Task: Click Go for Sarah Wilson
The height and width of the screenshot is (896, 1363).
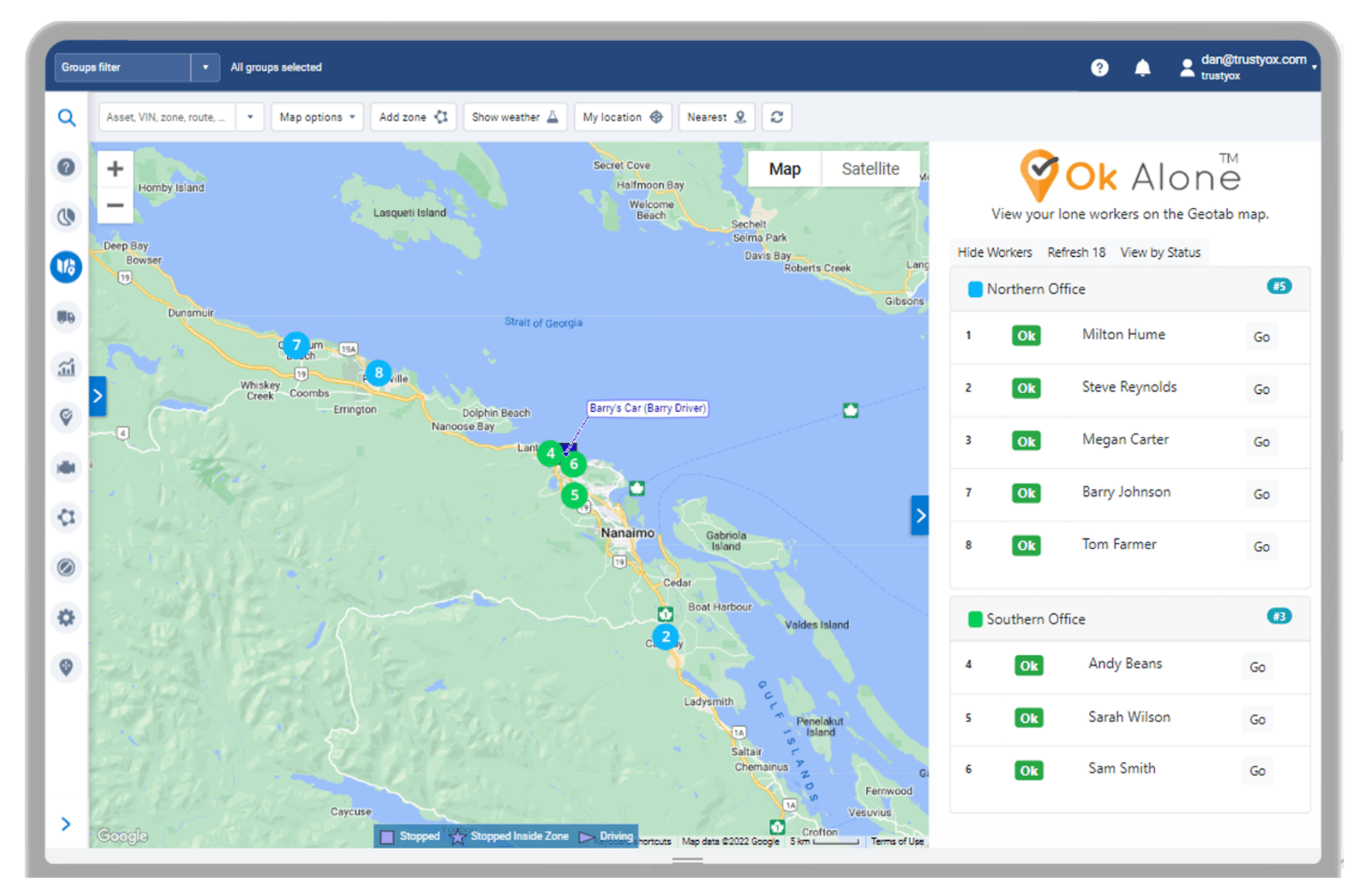Action: point(1257,720)
